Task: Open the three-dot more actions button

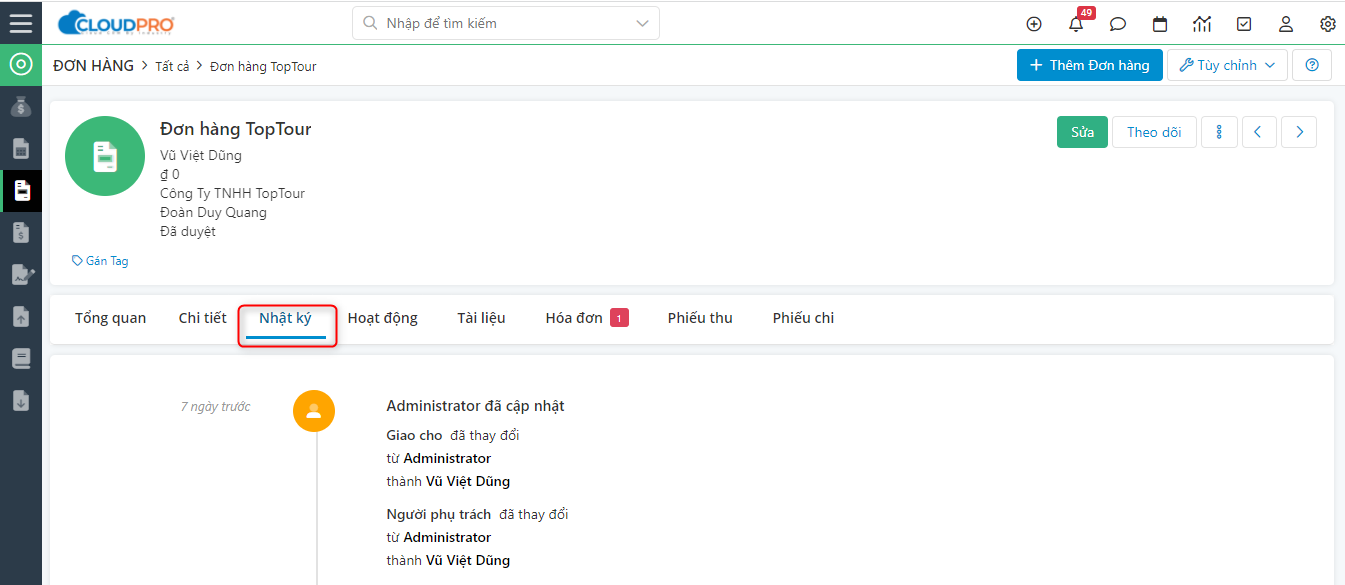Action: tap(1219, 132)
